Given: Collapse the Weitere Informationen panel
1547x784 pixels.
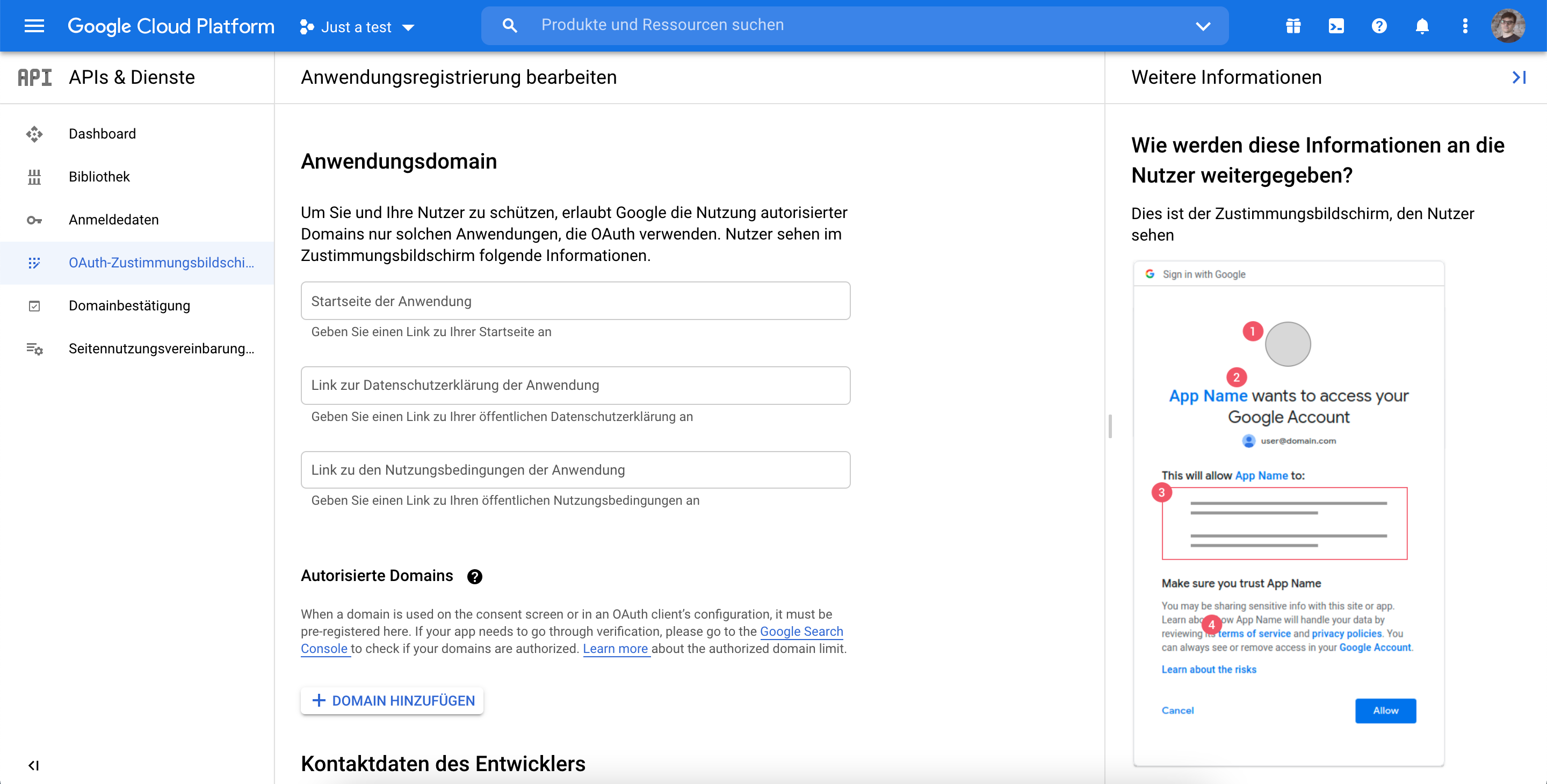Looking at the screenshot, I should [x=1519, y=77].
